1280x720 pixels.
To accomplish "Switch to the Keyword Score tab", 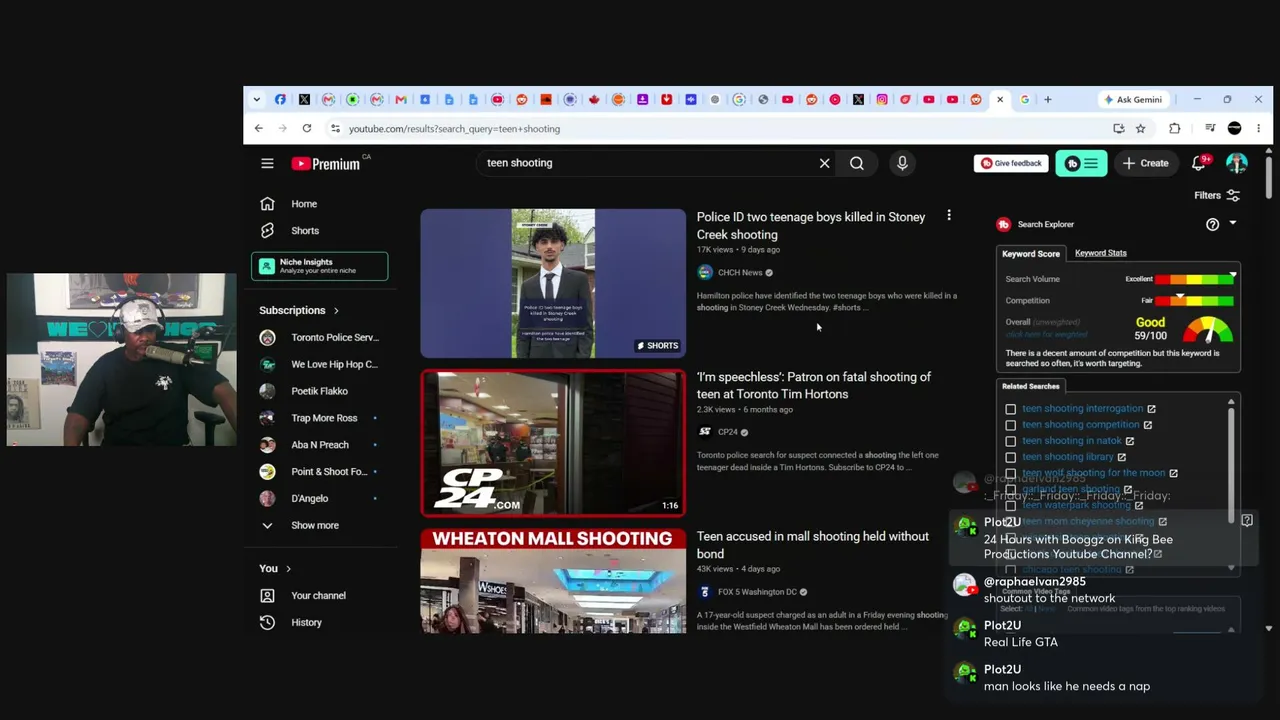I will [1031, 254].
